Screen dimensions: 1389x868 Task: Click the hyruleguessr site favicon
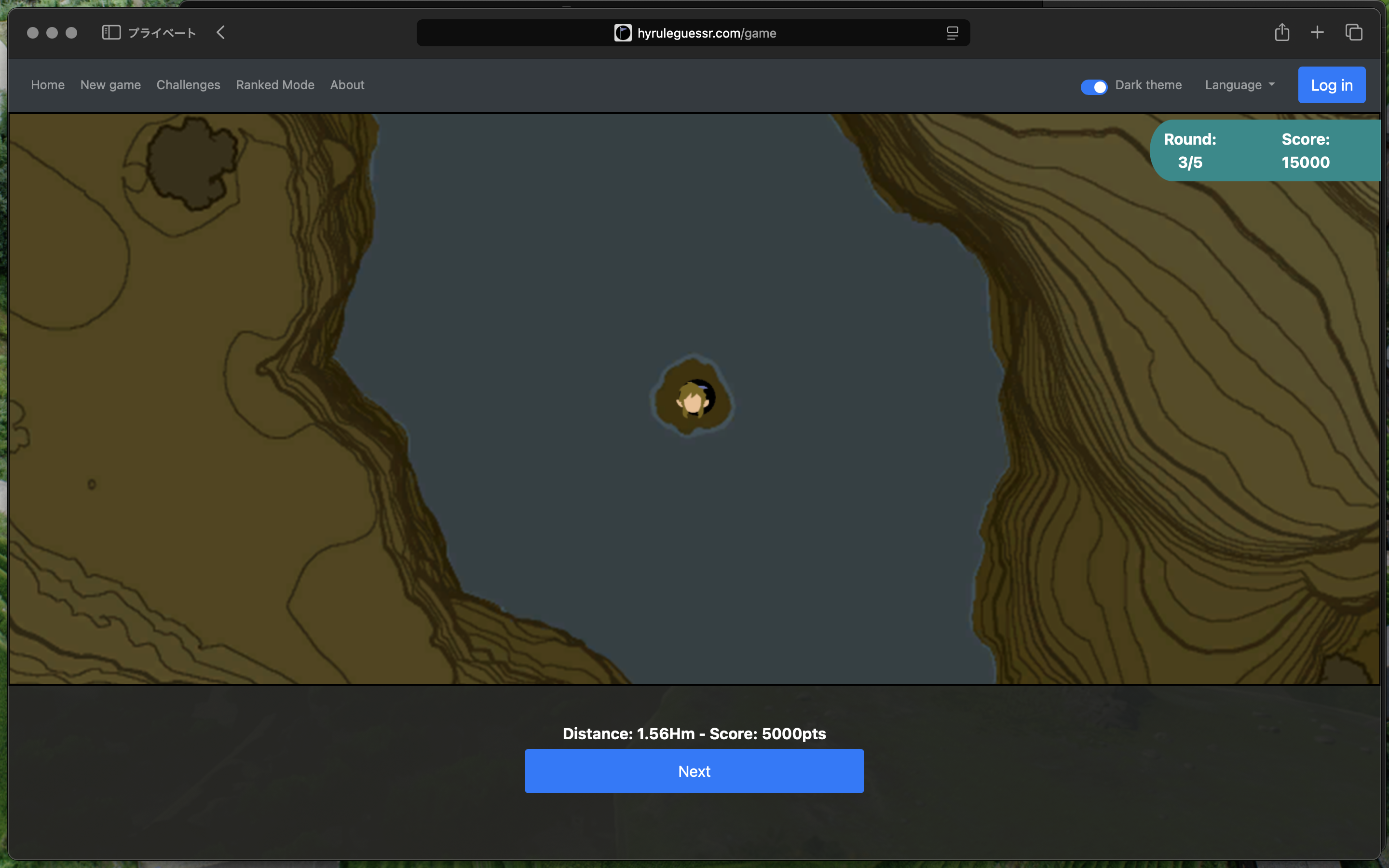click(x=623, y=33)
